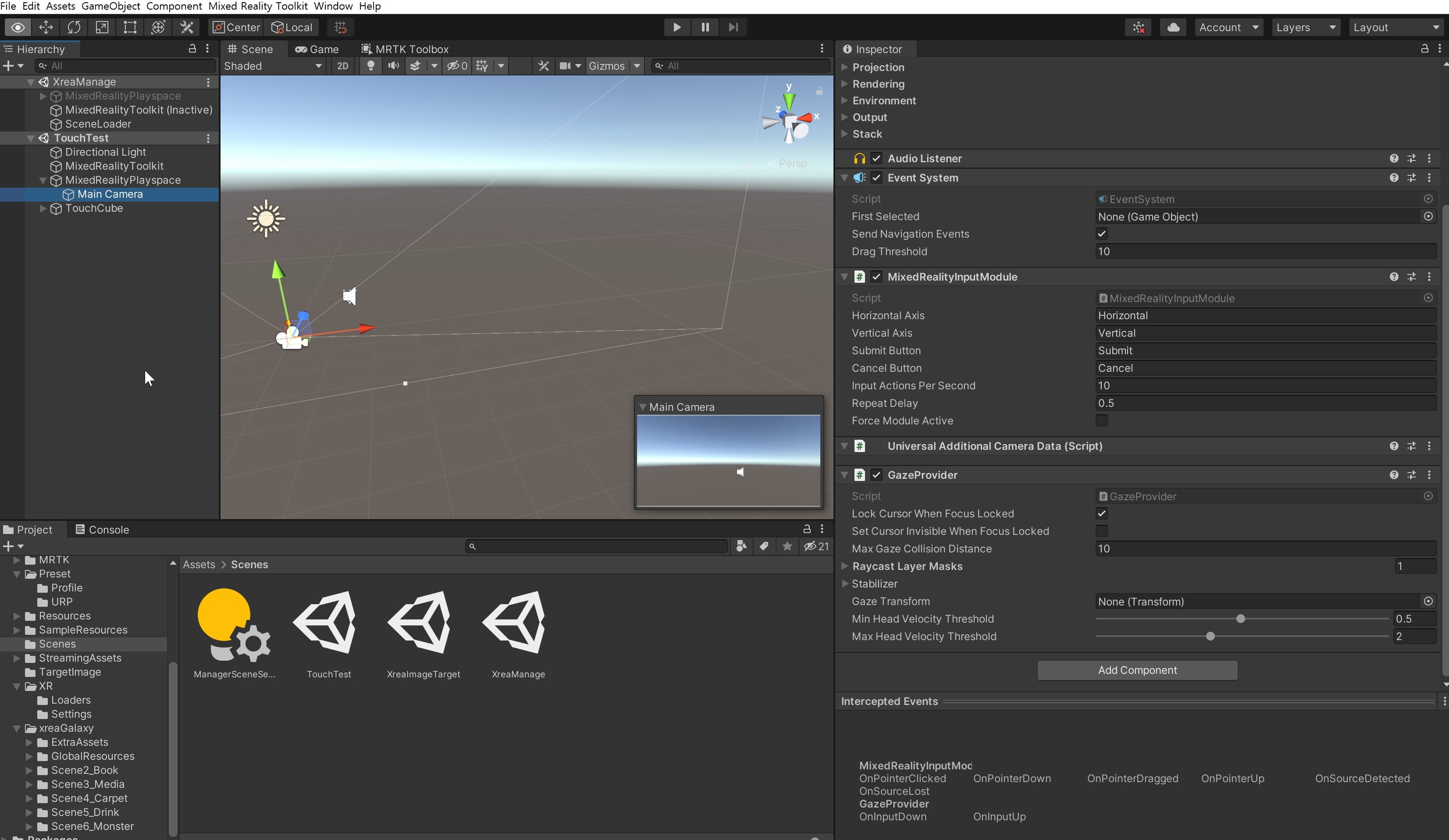Click the Add Component button
The width and height of the screenshot is (1449, 840).
(x=1137, y=670)
